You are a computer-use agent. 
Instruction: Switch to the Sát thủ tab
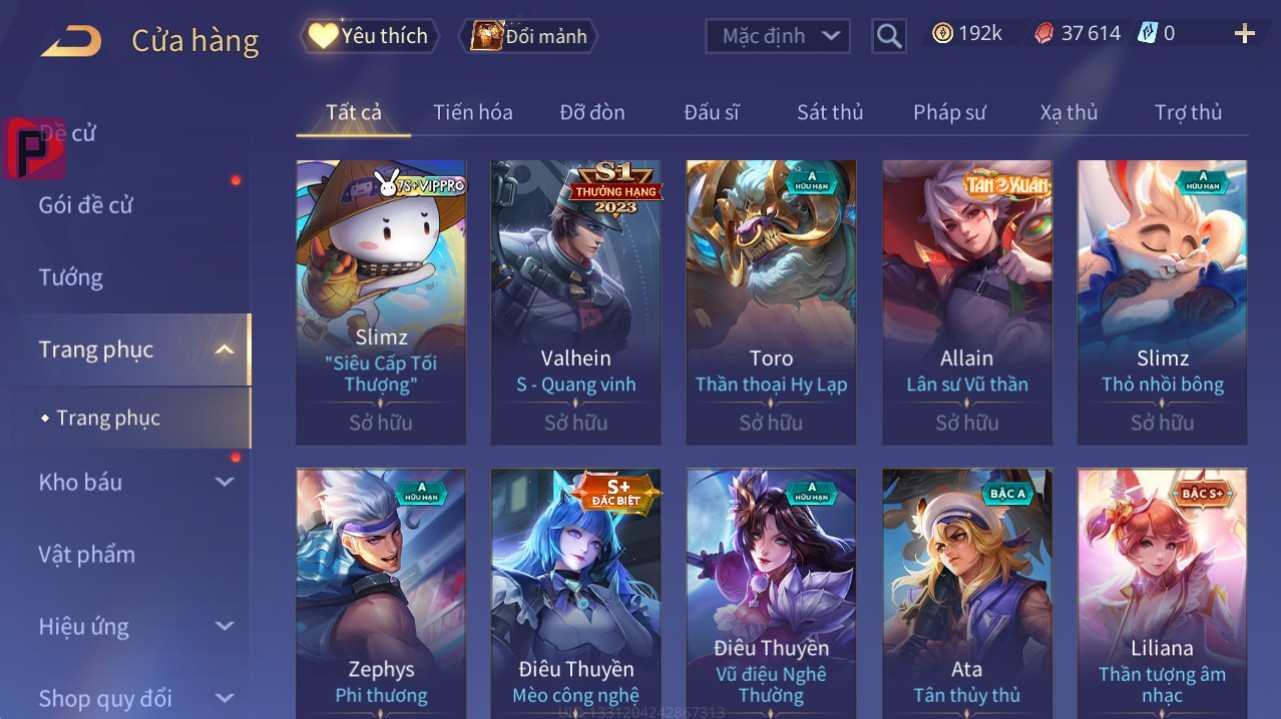(x=830, y=112)
